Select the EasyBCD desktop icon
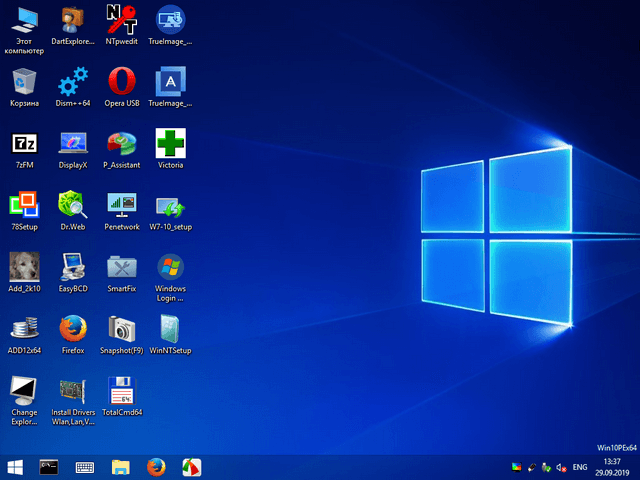The height and width of the screenshot is (480, 640). point(73,268)
